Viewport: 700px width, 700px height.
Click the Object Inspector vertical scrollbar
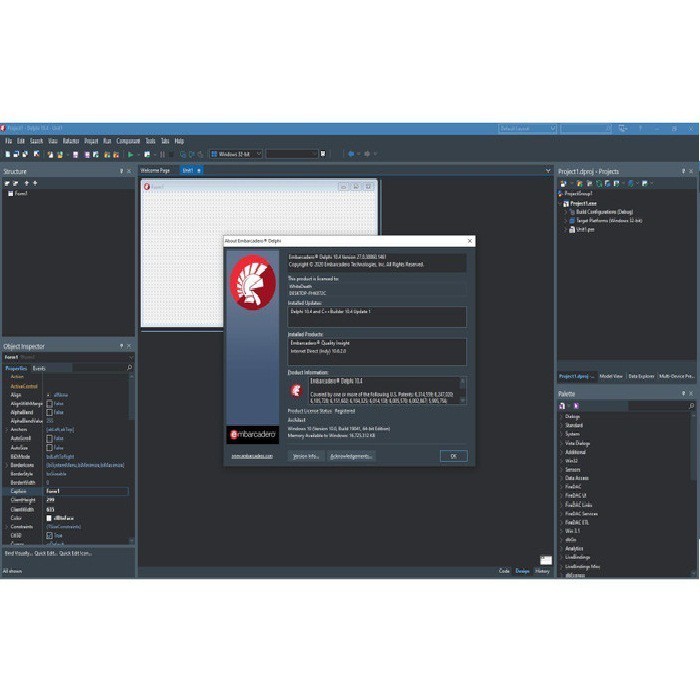(x=131, y=458)
